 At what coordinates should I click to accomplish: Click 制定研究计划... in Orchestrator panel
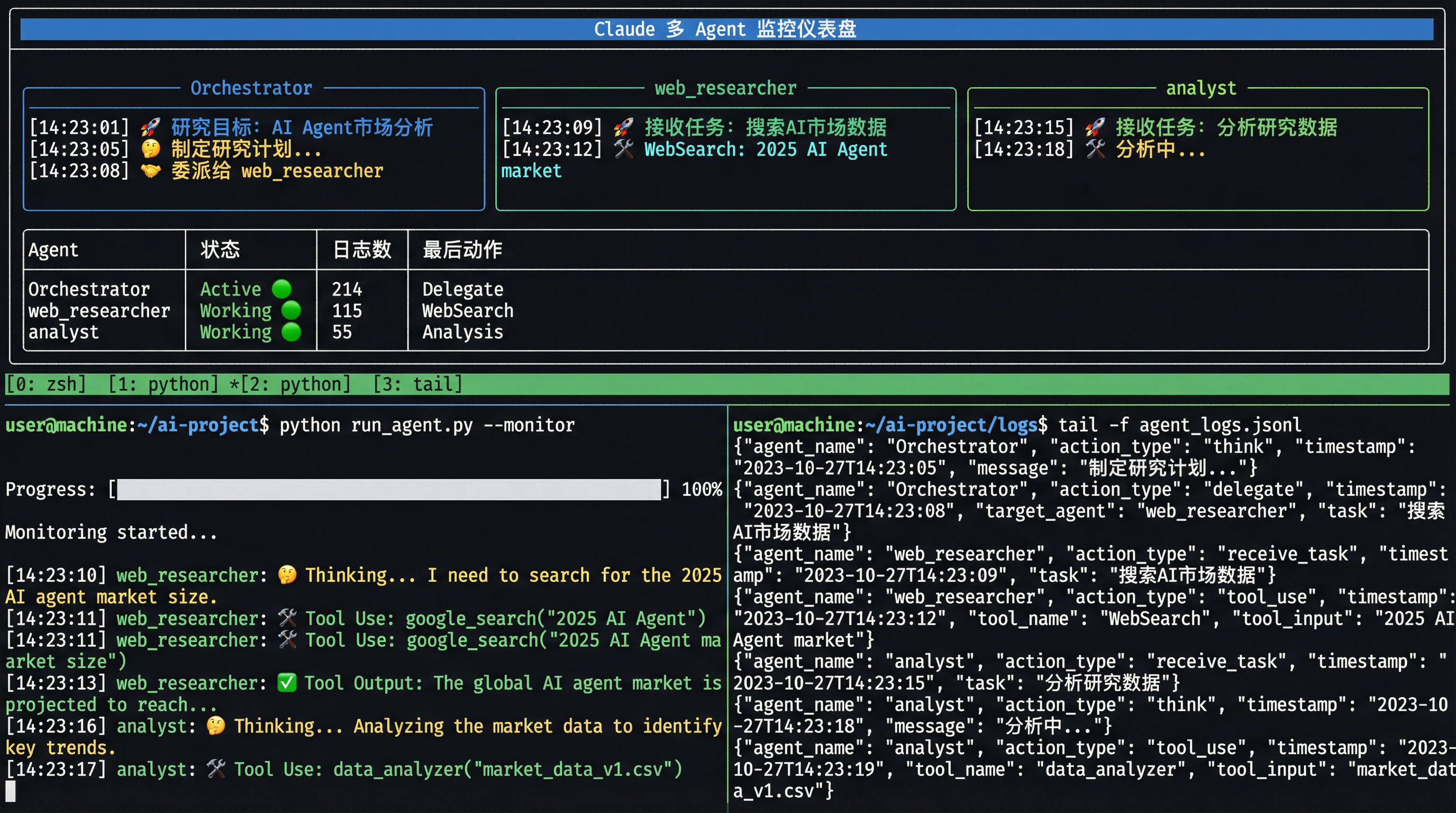(x=247, y=149)
